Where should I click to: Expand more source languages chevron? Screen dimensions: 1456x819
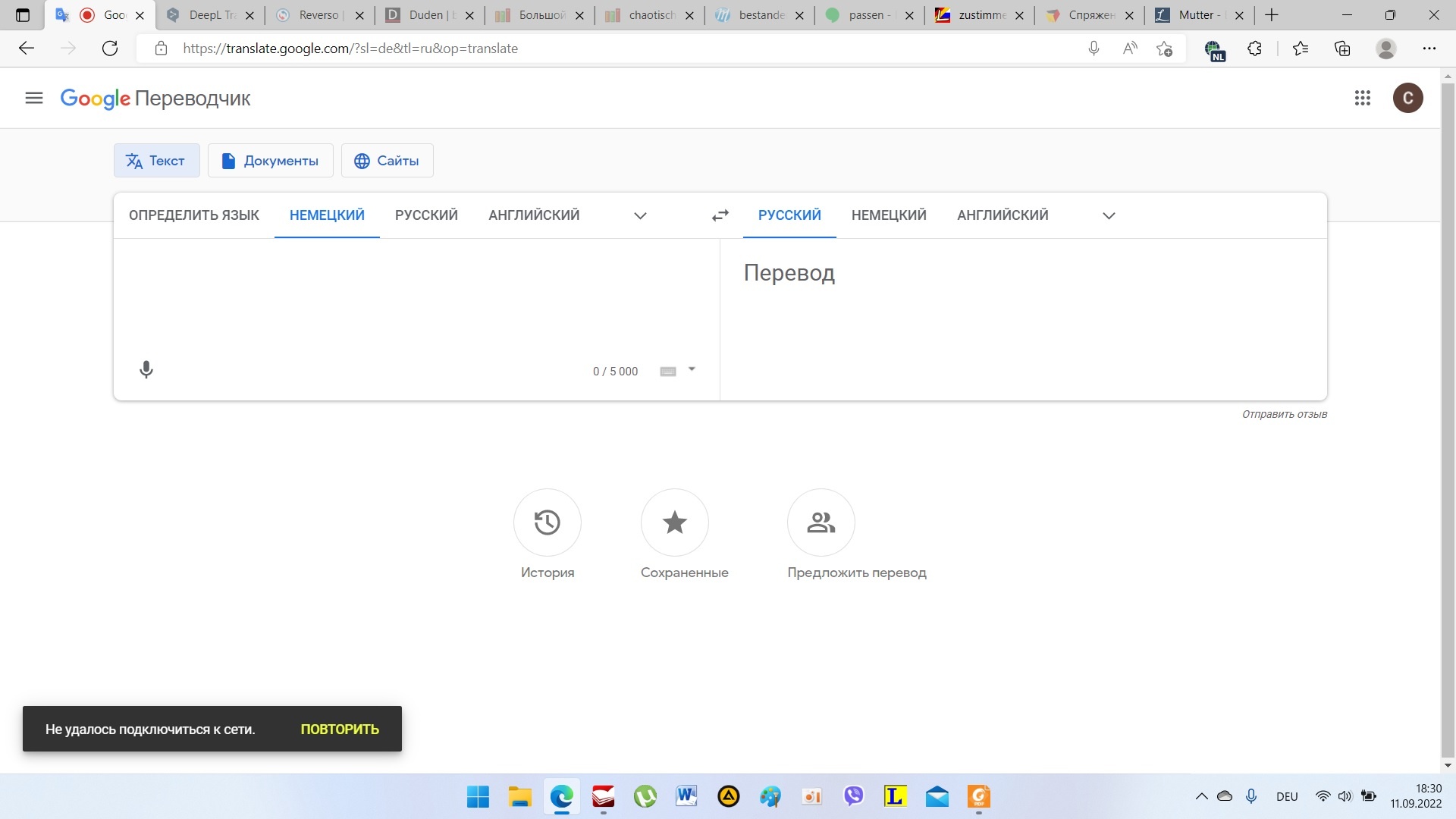coord(640,215)
